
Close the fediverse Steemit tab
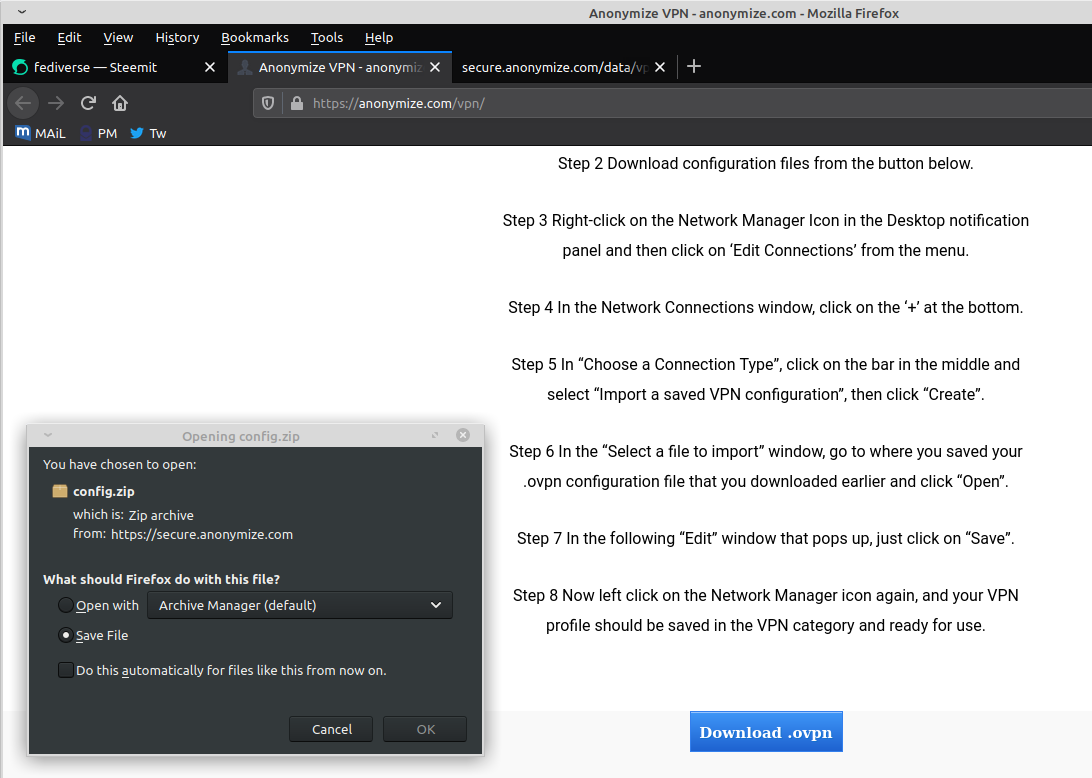(210, 67)
